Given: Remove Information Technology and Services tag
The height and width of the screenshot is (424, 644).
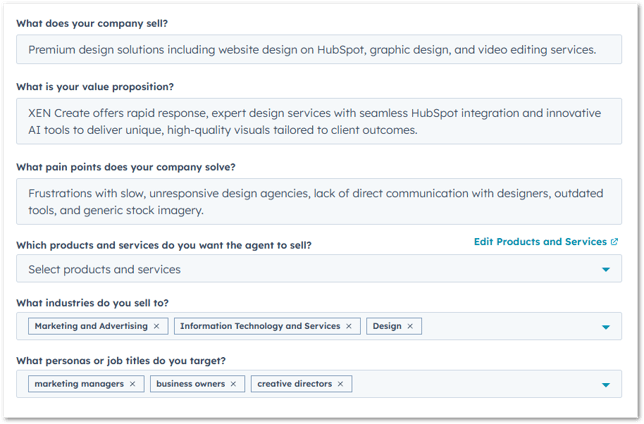Looking at the screenshot, I should pyautogui.click(x=349, y=326).
